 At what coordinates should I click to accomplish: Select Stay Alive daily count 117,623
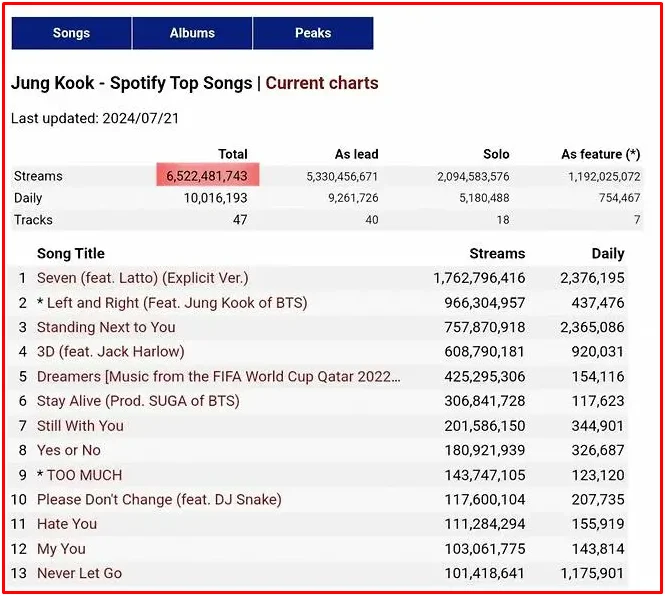point(598,401)
